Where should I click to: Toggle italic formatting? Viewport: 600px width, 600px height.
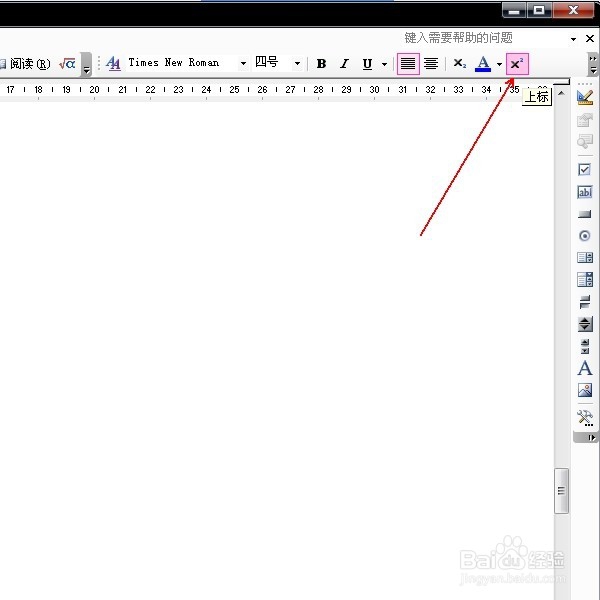coord(344,64)
